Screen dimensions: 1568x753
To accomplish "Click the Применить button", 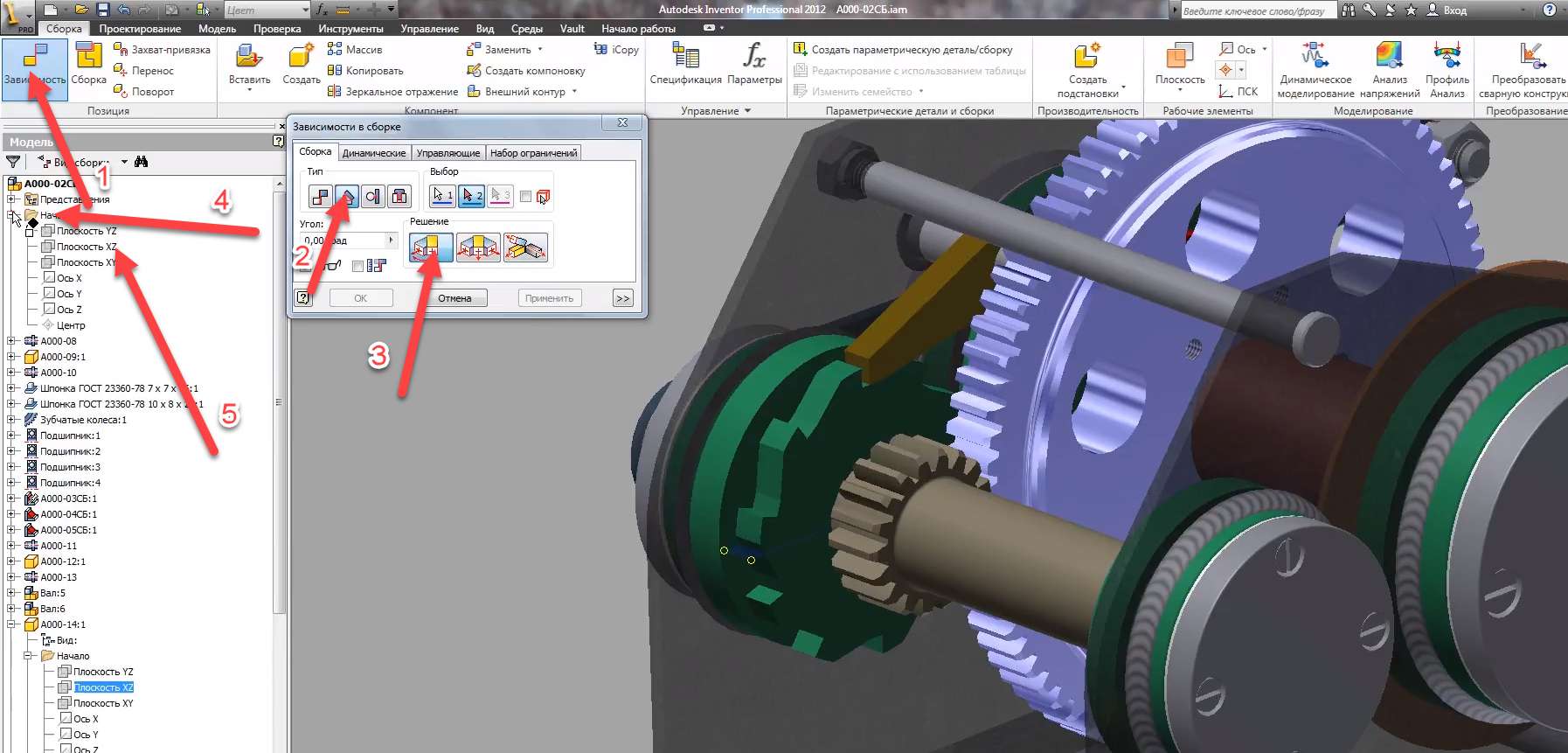I will (x=549, y=298).
